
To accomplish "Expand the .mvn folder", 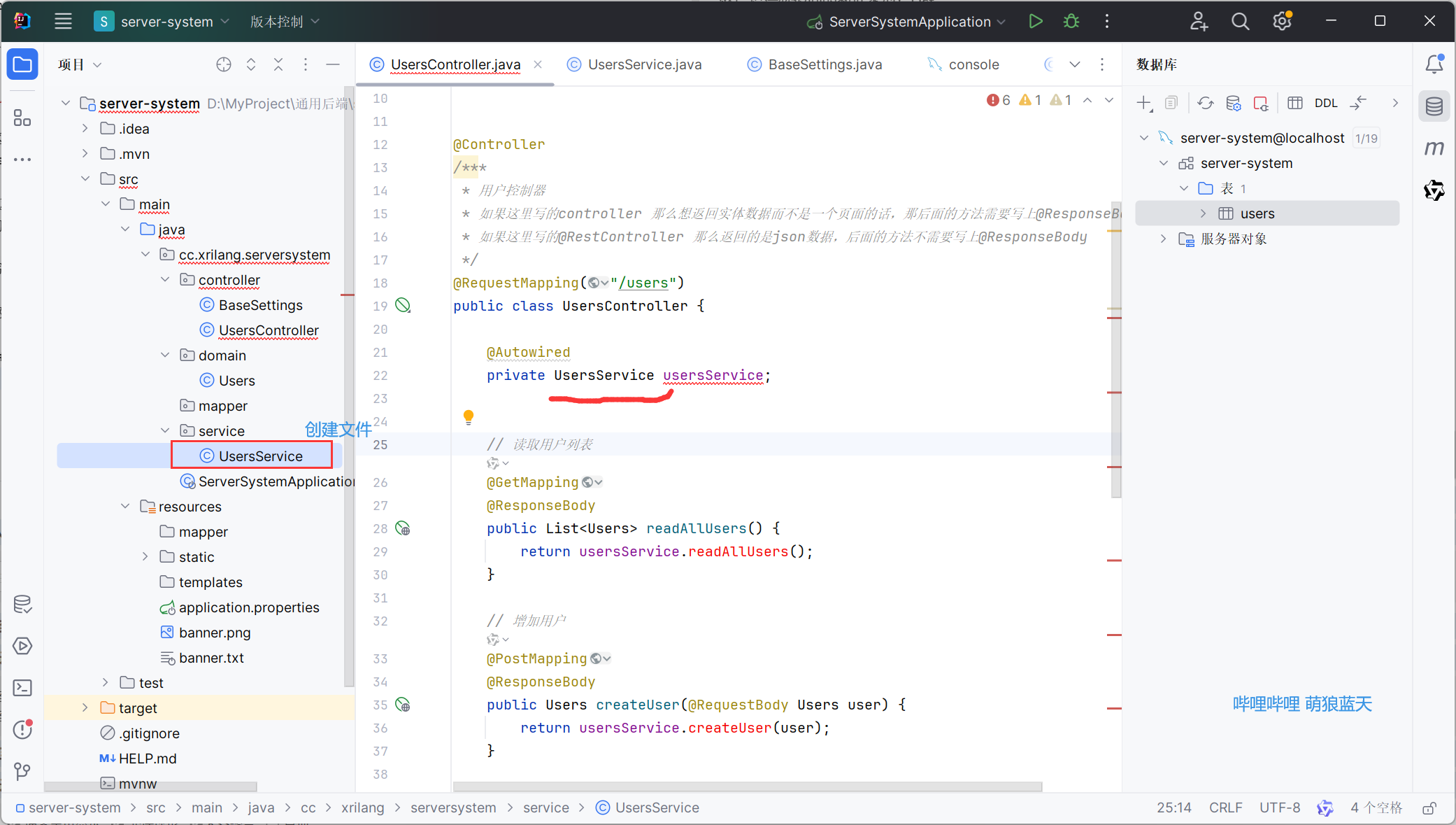I will tap(85, 154).
